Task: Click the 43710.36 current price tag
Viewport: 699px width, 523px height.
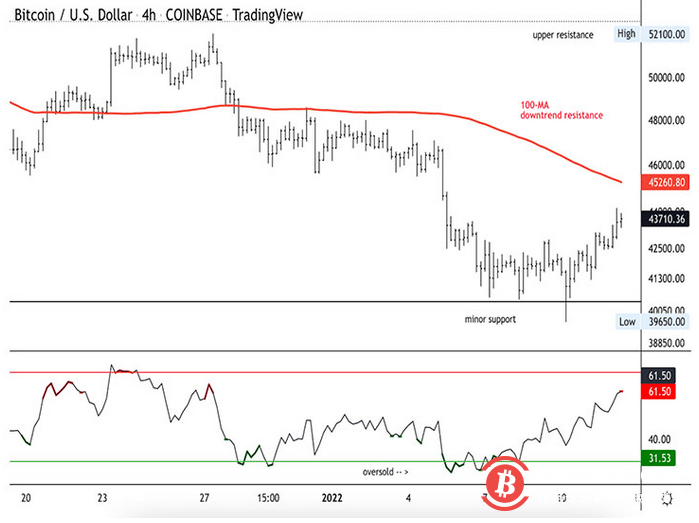Action: 666,219
